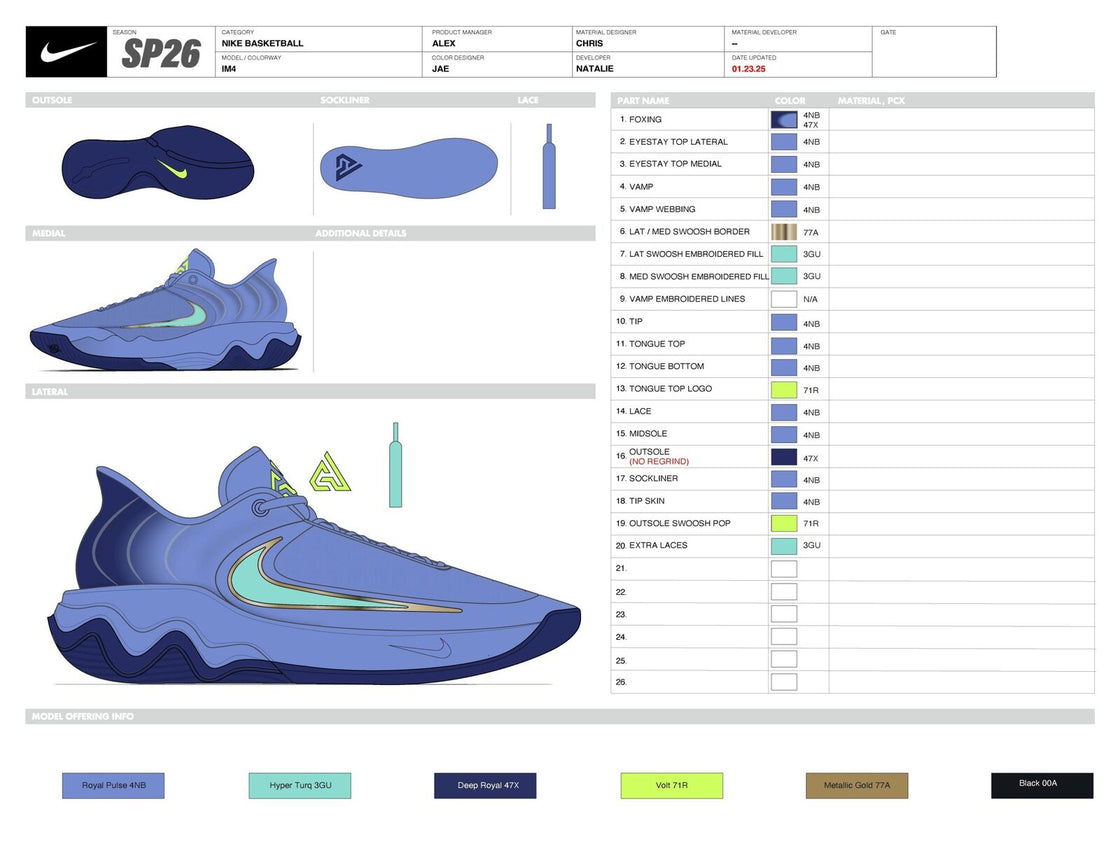Click the swatch in the MIDSOLE row
This screenshot has width=1120, height=865.
click(784, 434)
